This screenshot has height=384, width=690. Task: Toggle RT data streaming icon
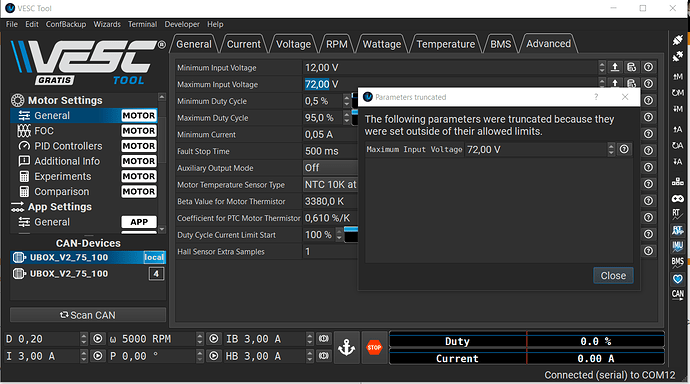(x=678, y=214)
